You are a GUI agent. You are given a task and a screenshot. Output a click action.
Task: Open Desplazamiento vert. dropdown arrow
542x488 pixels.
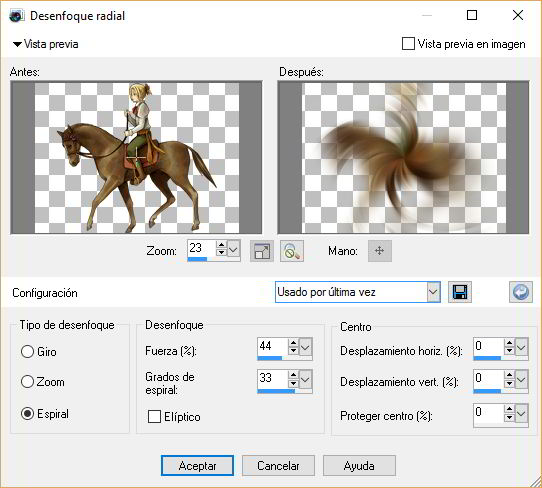pos(521,379)
